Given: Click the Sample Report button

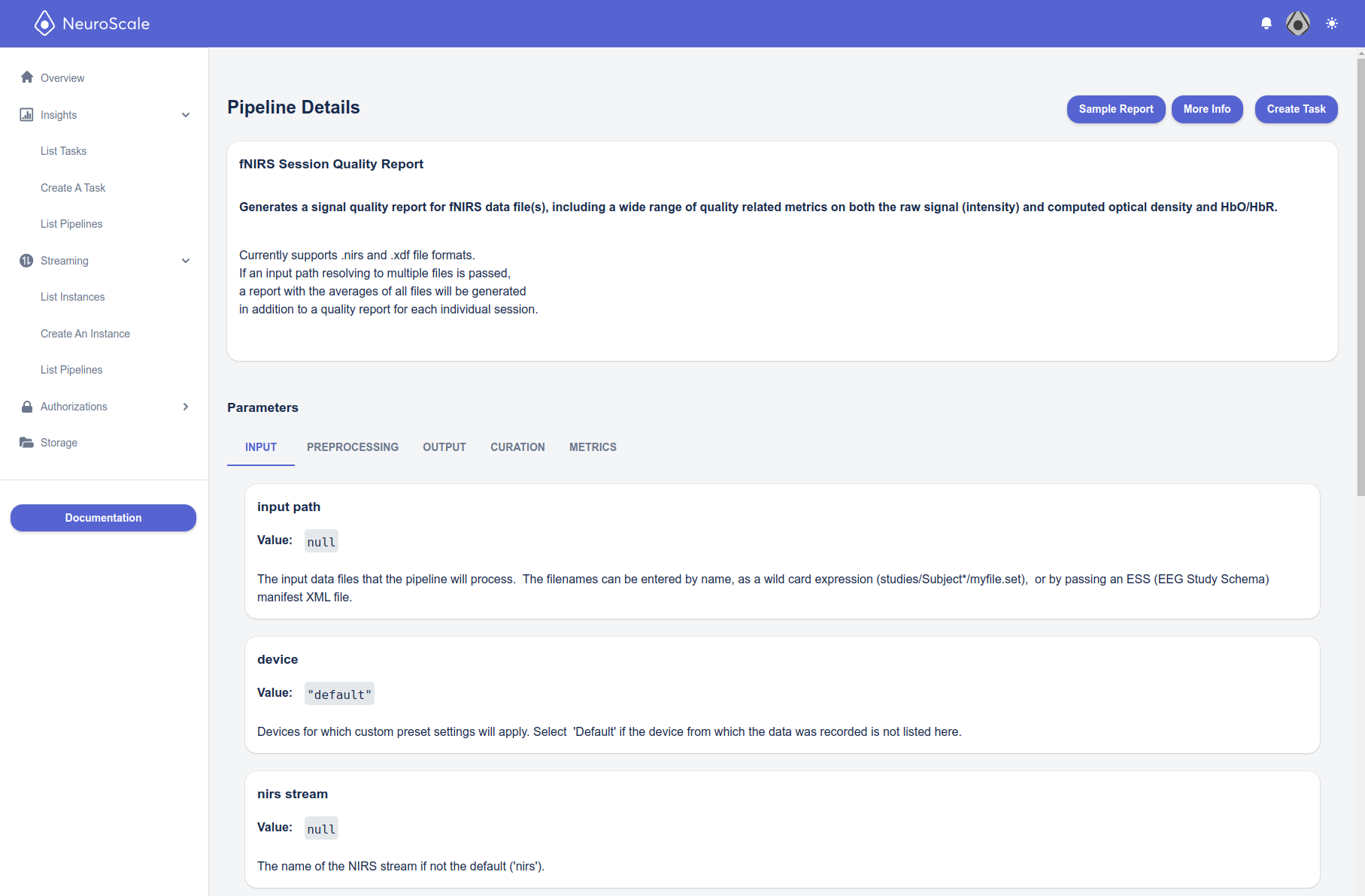Looking at the screenshot, I should click(x=1116, y=109).
